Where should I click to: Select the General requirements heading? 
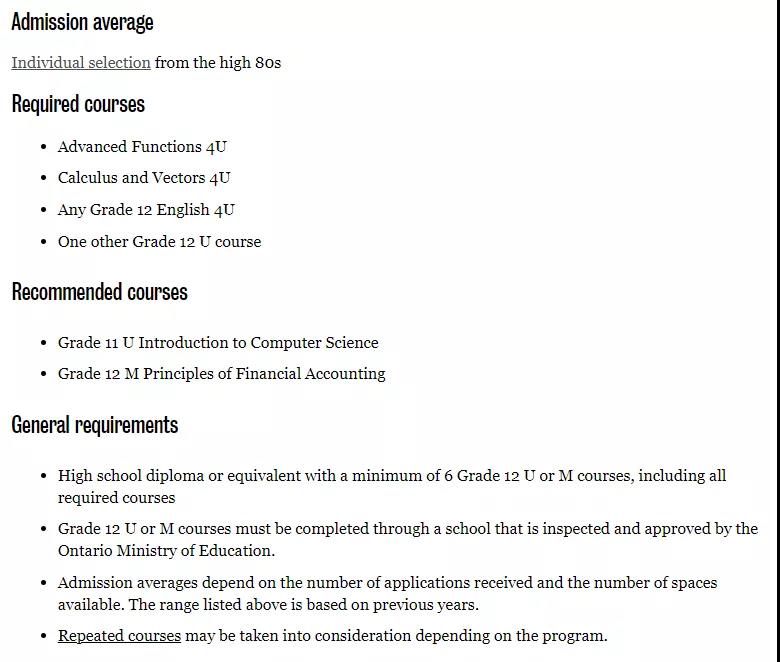95,425
